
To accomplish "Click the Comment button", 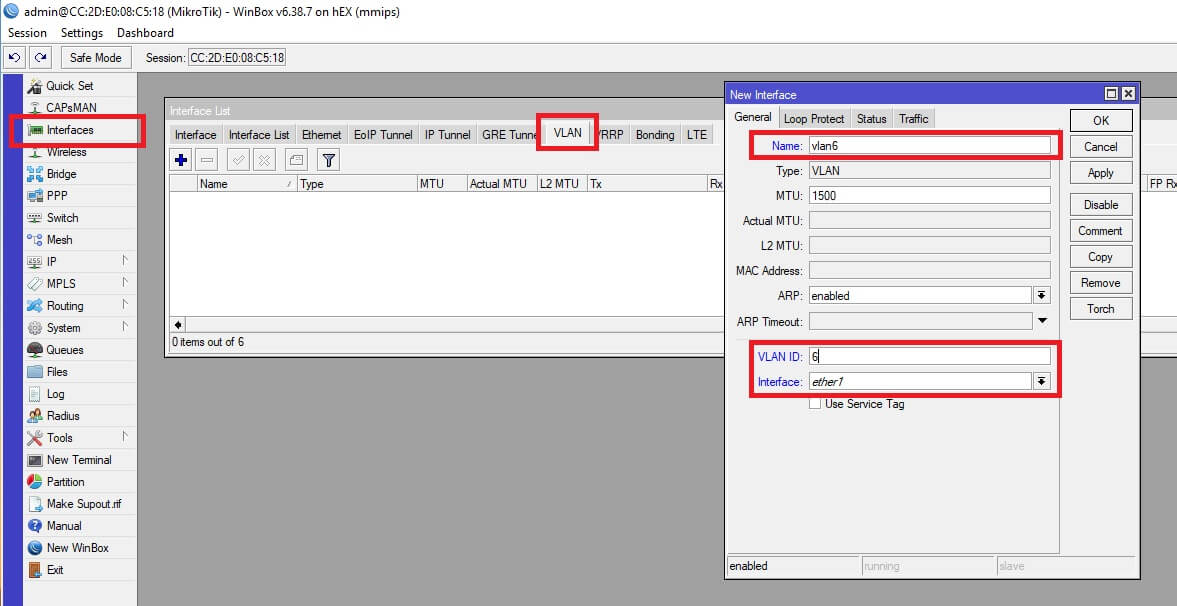I will click(x=1100, y=231).
